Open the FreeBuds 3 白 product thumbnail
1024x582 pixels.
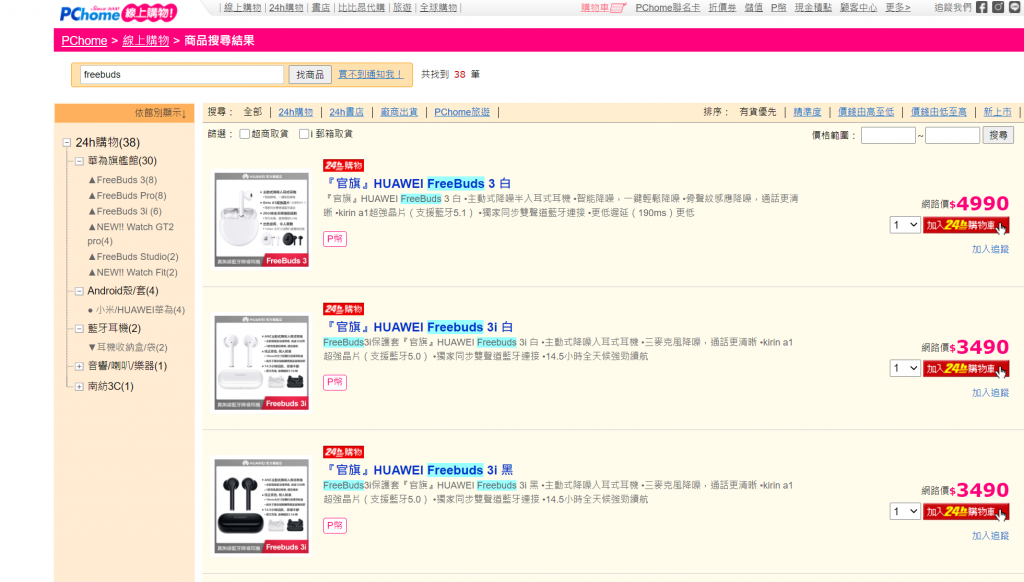(262, 219)
